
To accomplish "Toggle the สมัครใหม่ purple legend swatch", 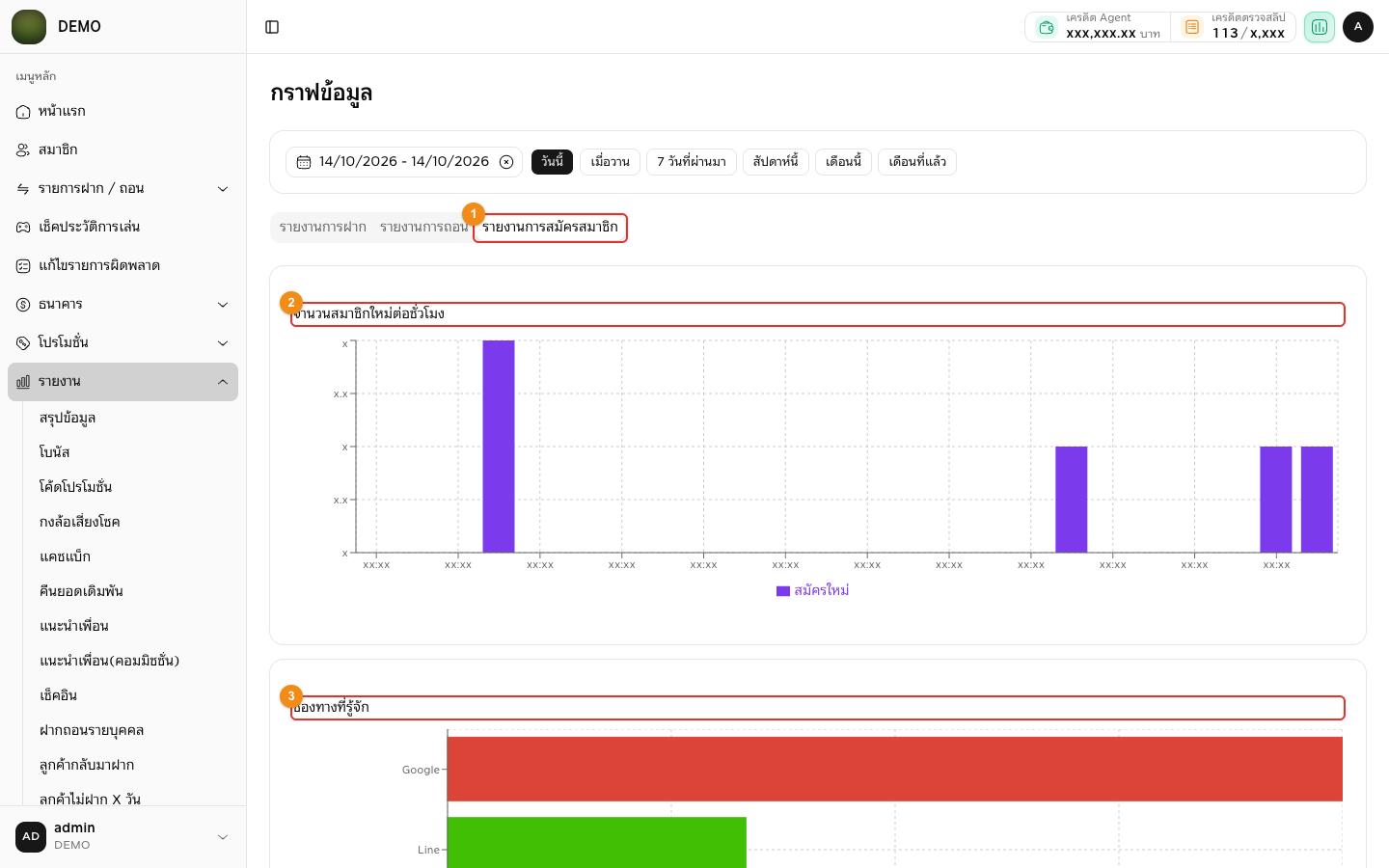I will [x=783, y=591].
